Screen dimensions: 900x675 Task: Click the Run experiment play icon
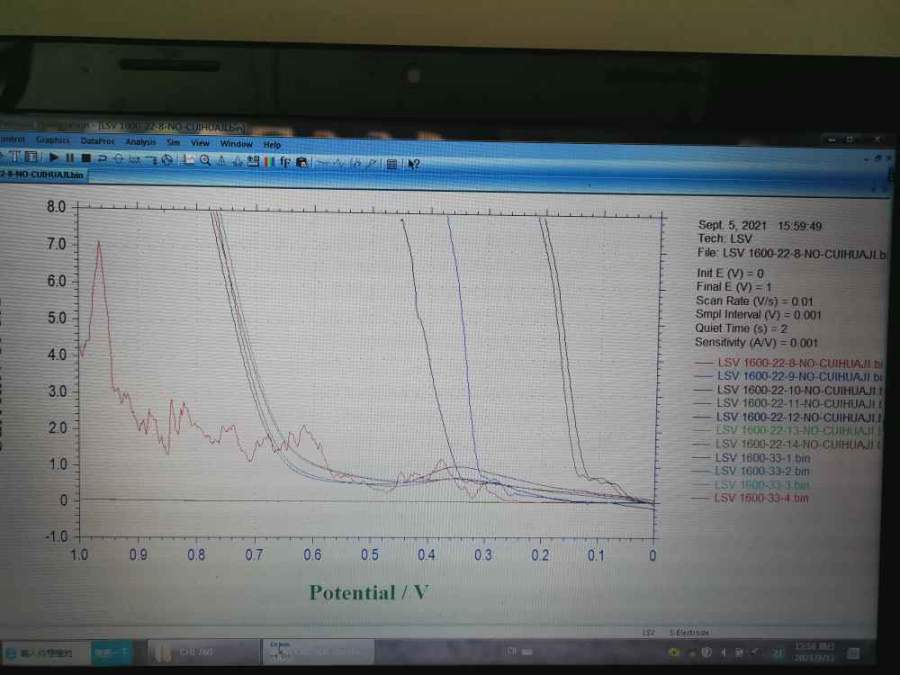(x=55, y=158)
